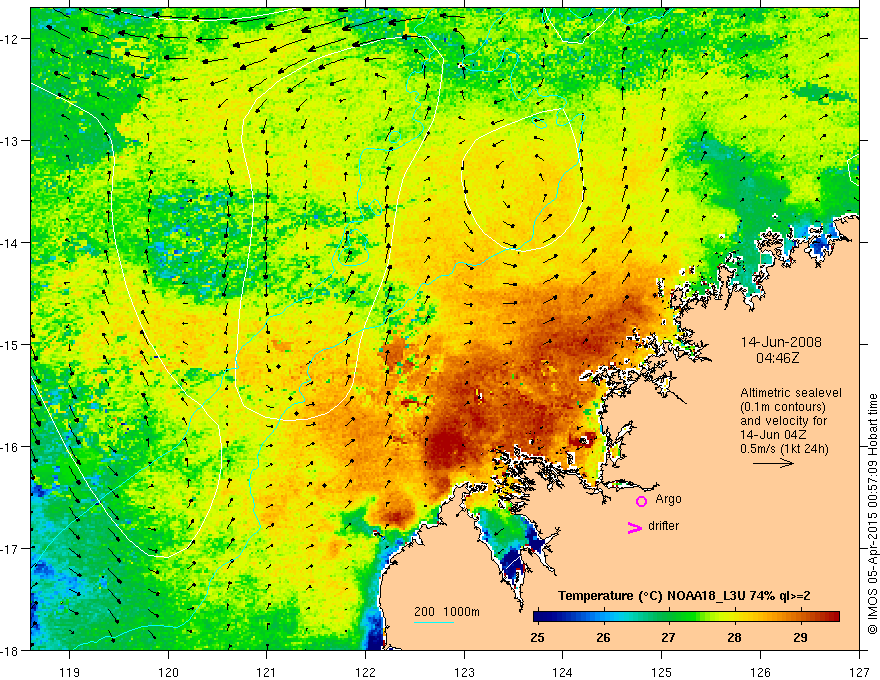
Task: Click the color bar value 29
Action: tap(800, 637)
